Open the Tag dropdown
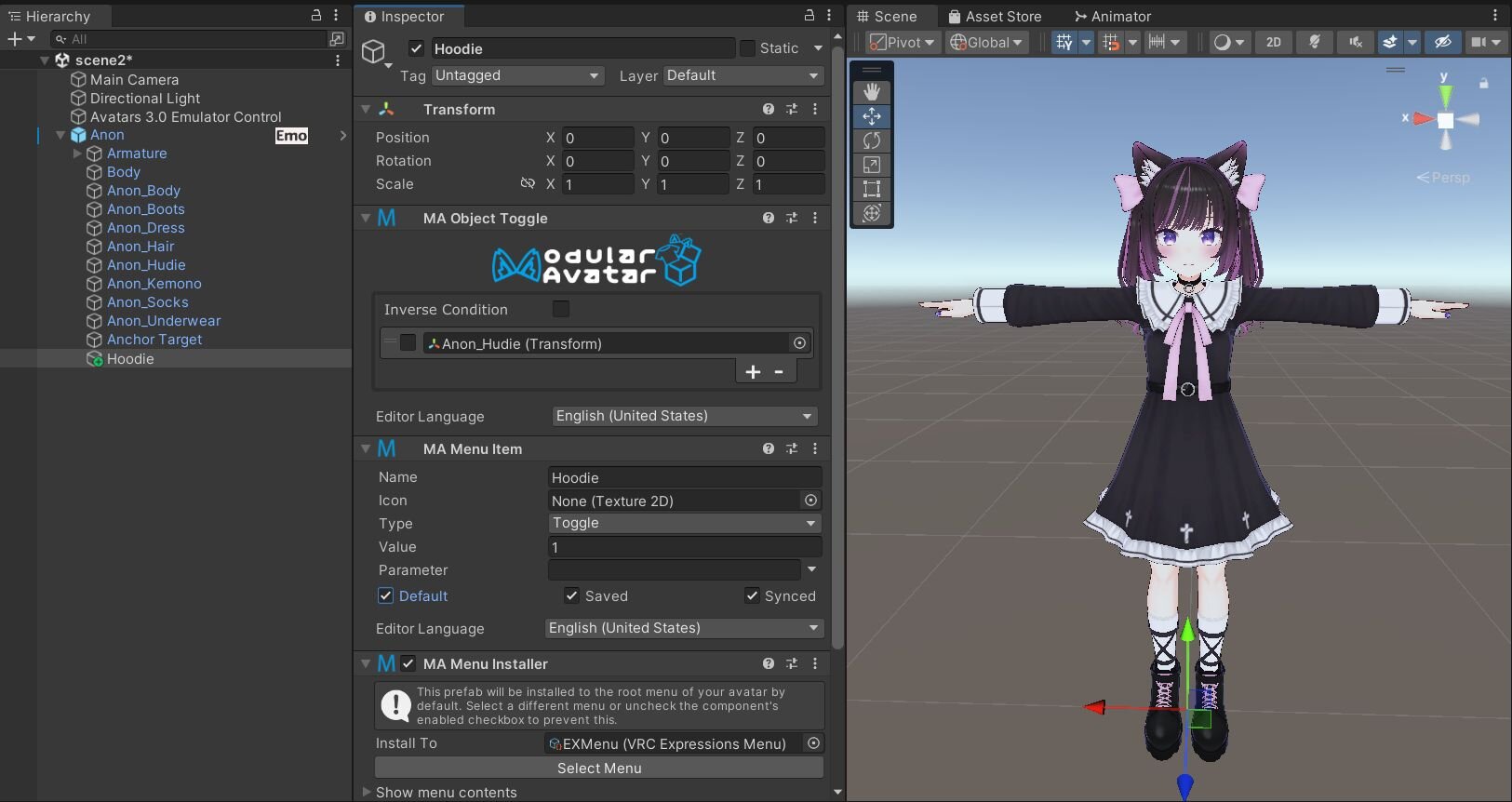 coord(517,75)
